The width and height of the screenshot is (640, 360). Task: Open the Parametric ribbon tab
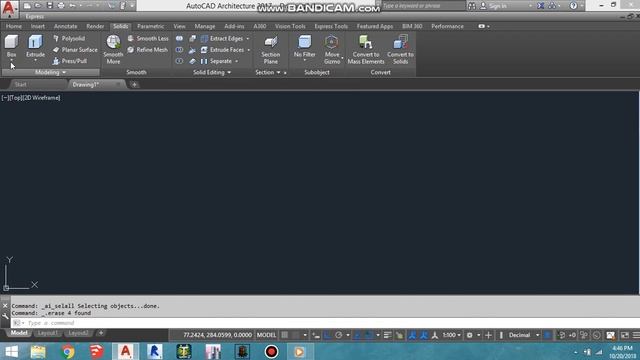[151, 26]
